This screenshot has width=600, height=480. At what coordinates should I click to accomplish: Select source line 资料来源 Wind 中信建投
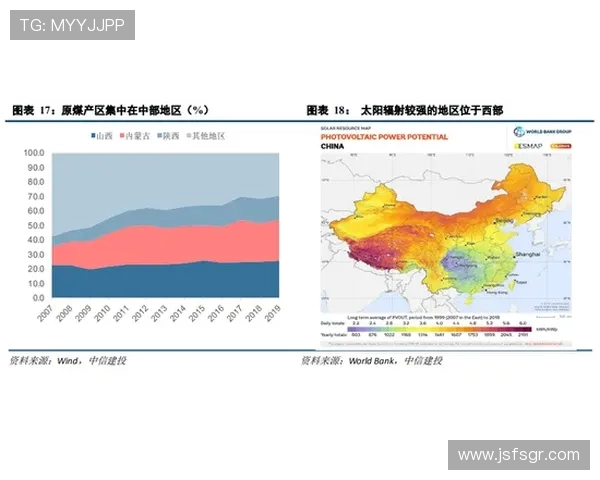tap(68, 361)
